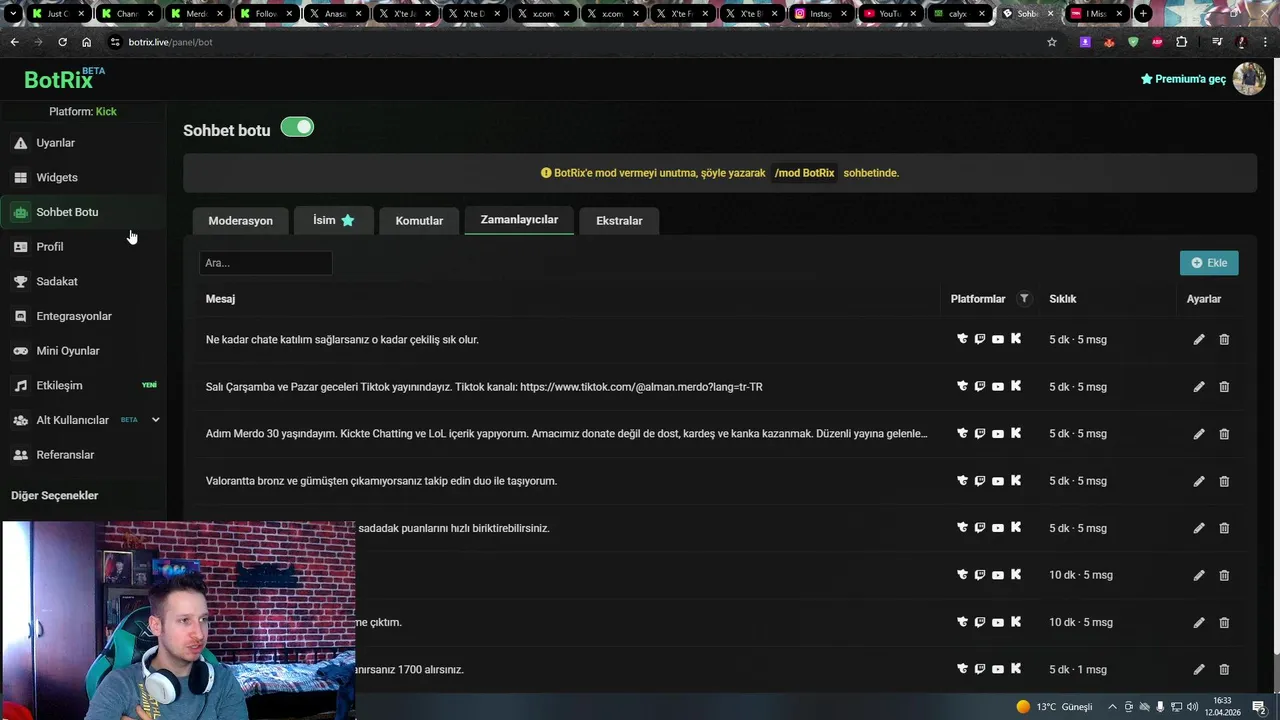Open a new browser tab
The image size is (1280, 720).
pyautogui.click(x=1143, y=14)
